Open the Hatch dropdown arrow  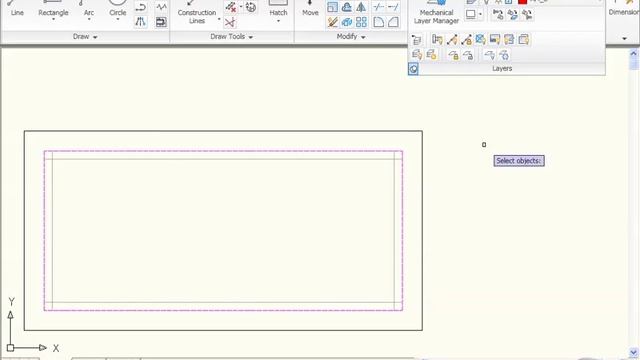point(278,21)
